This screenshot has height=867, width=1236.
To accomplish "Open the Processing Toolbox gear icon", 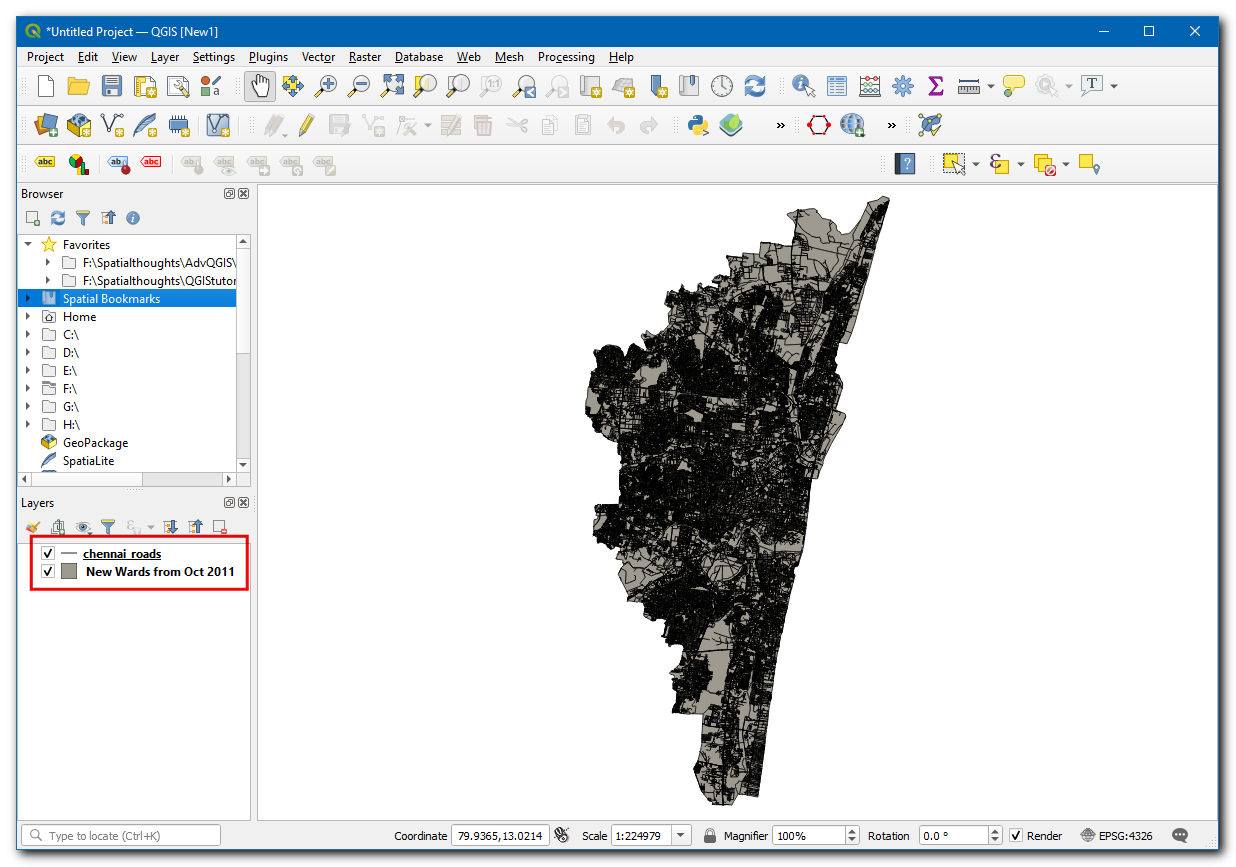I will tap(903, 86).
